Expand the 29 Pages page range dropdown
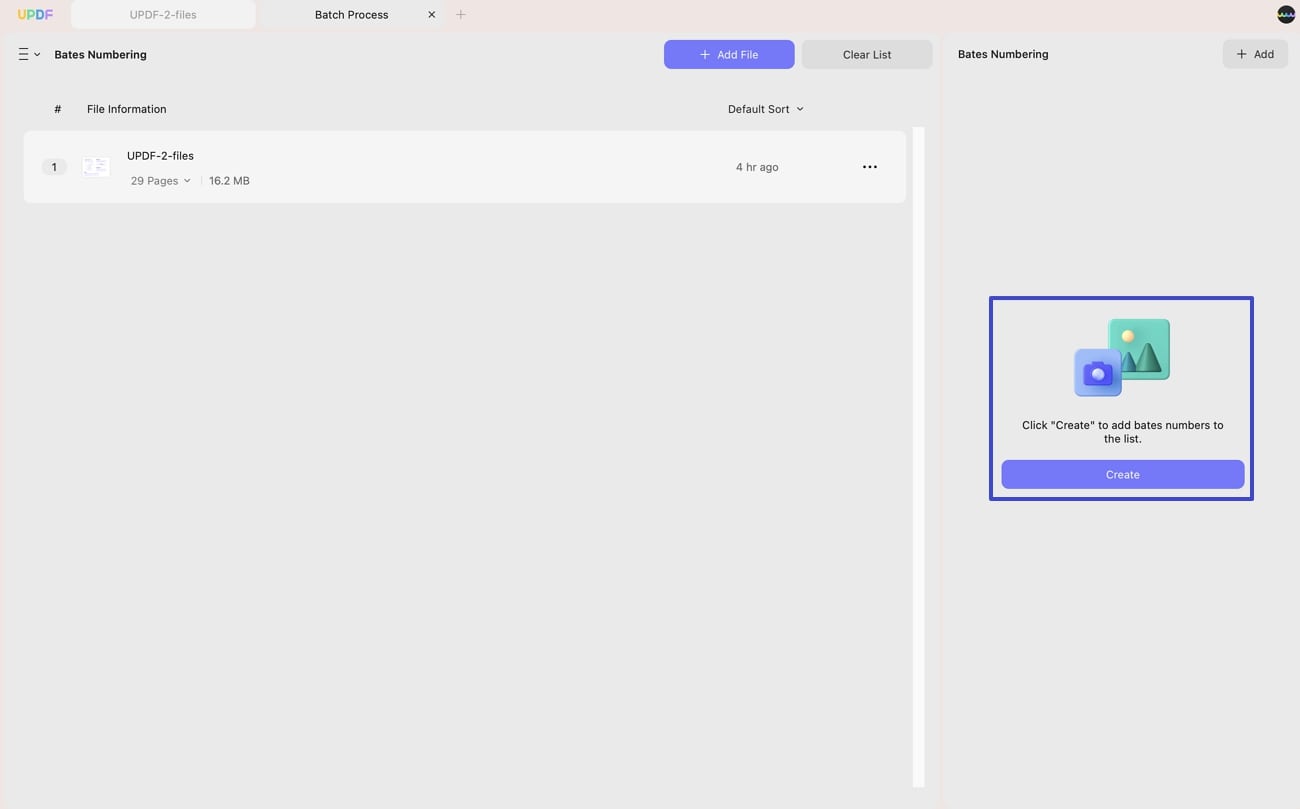Viewport: 1300px width, 809px height. pyautogui.click(x=160, y=181)
